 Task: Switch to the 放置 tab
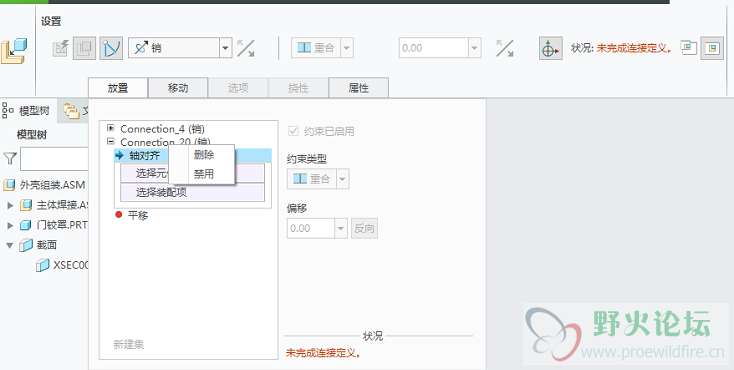(x=118, y=88)
